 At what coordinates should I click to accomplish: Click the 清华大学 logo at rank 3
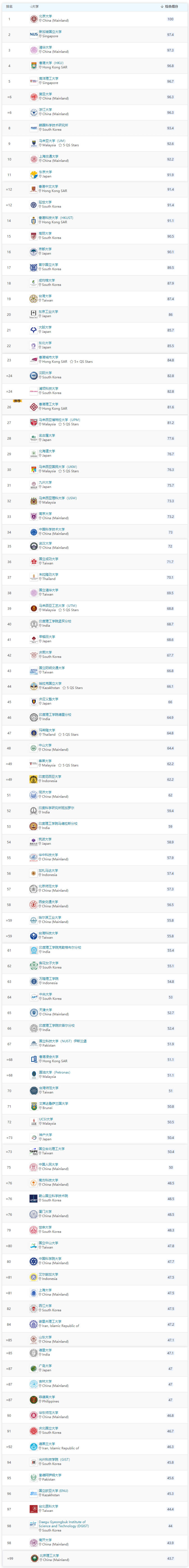(x=33, y=50)
